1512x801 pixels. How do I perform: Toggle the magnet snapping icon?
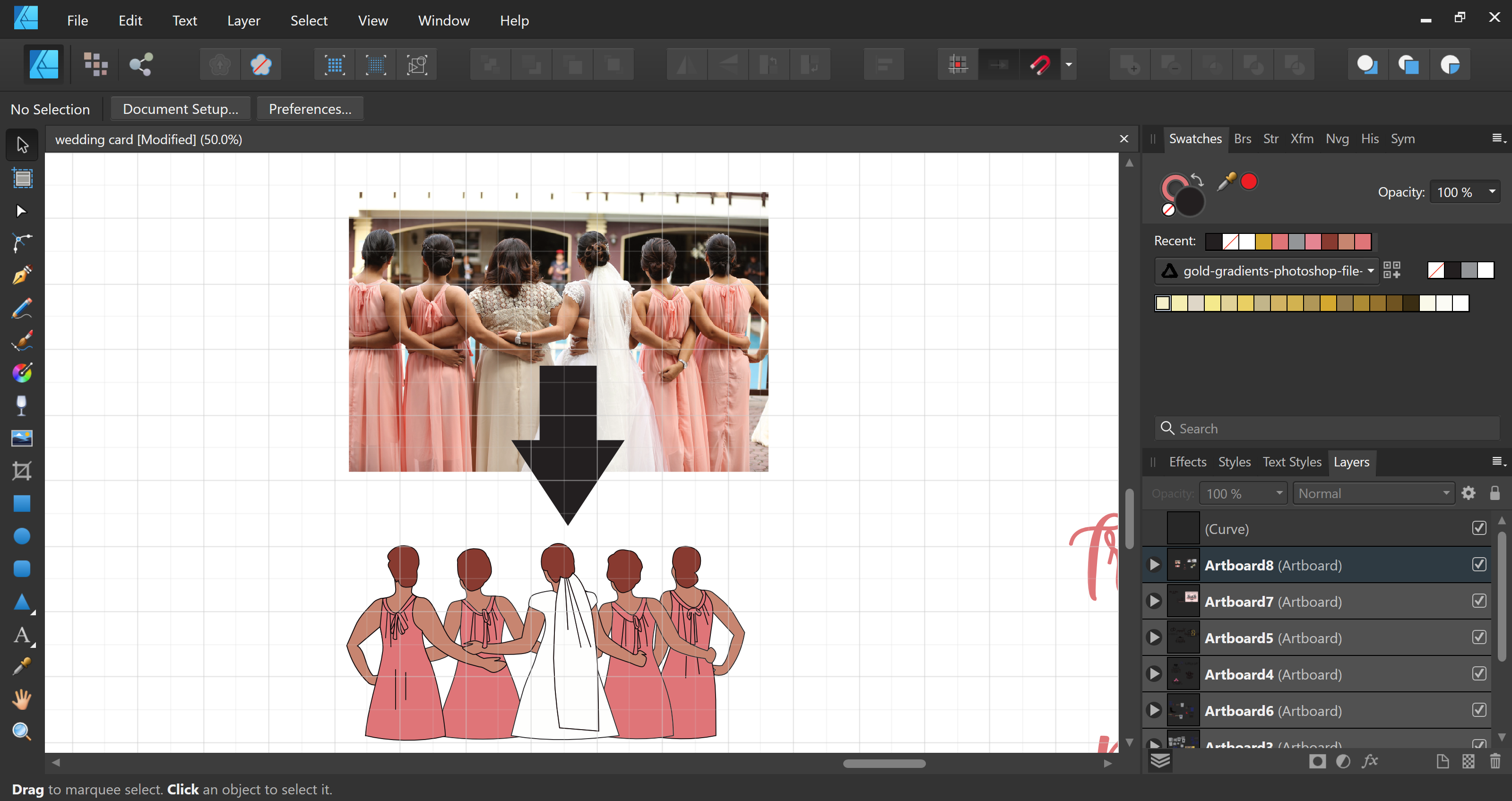(x=1039, y=65)
